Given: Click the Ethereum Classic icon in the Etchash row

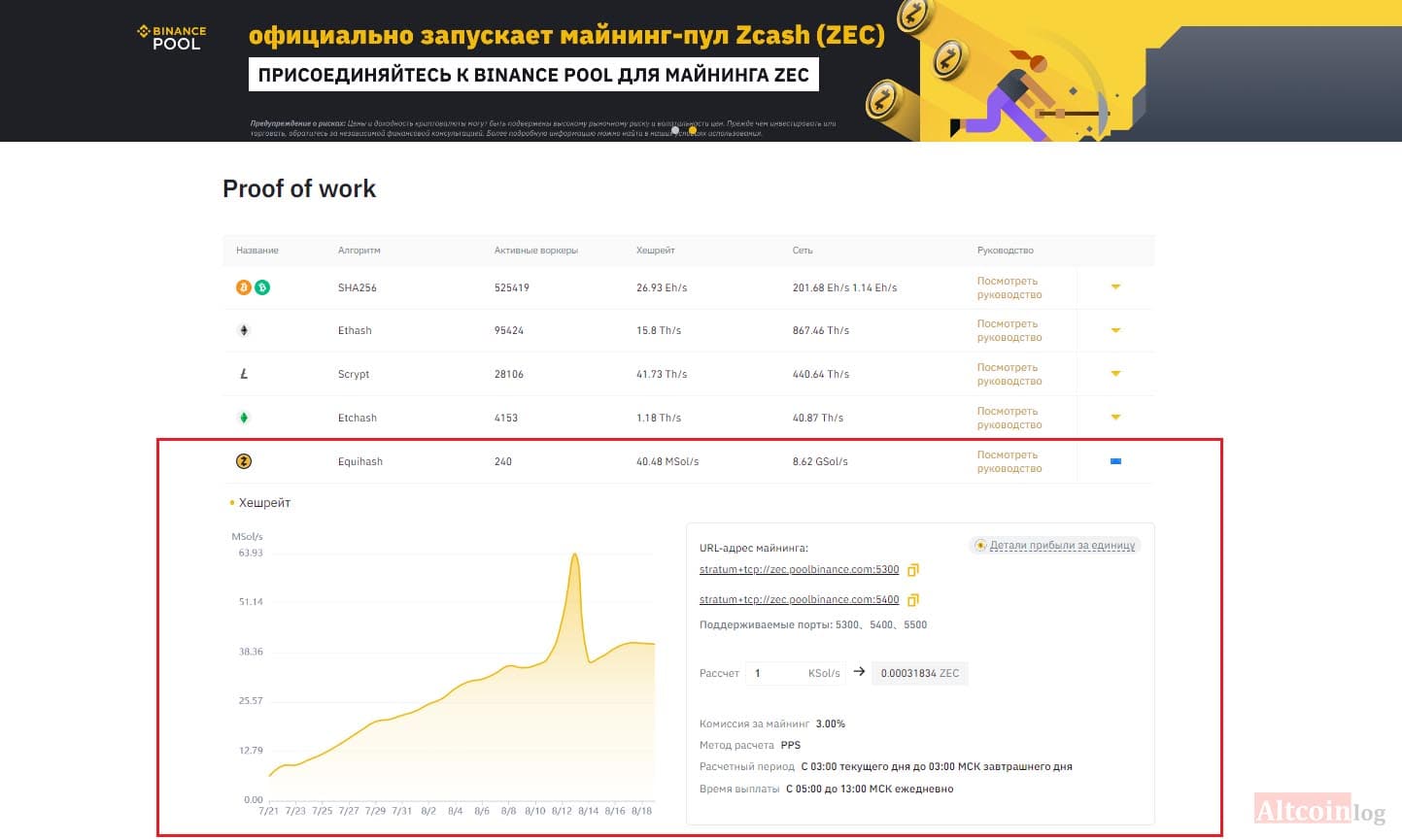Looking at the screenshot, I should tap(244, 418).
